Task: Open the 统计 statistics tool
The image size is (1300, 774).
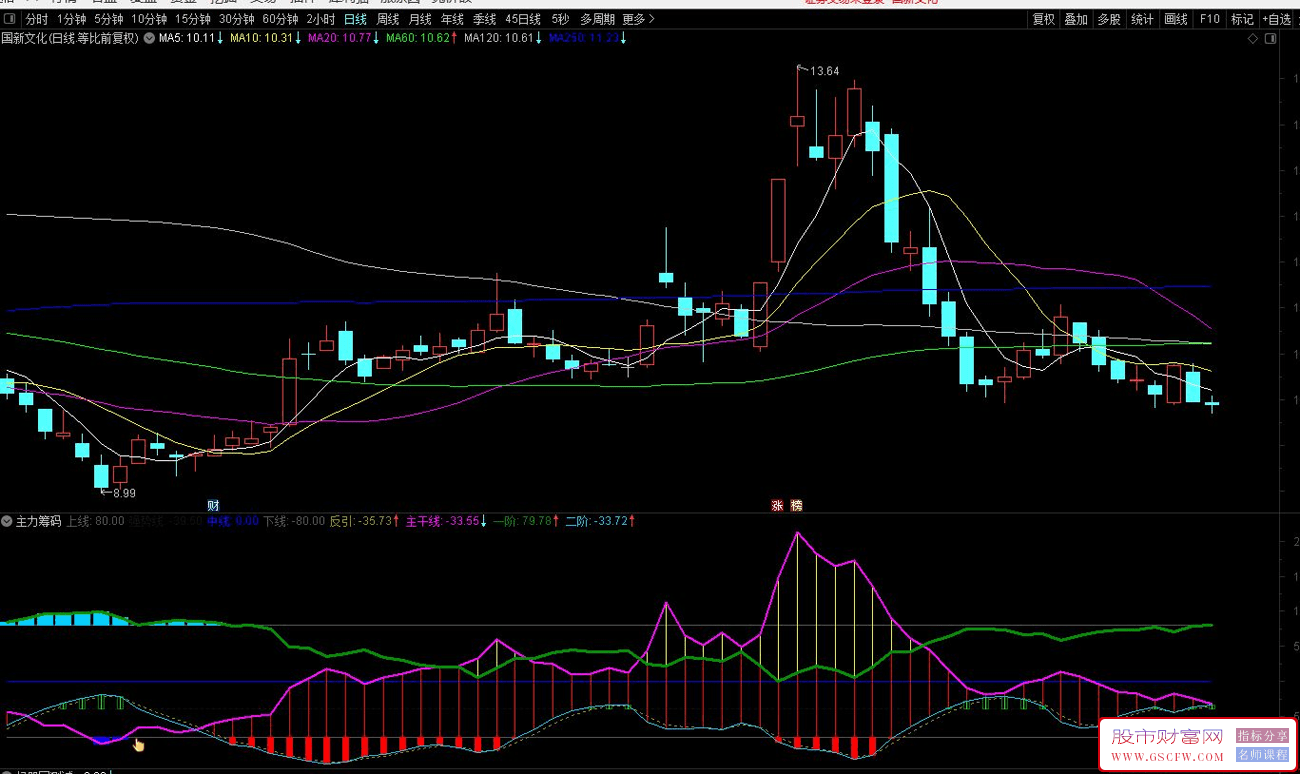Action: [1142, 19]
